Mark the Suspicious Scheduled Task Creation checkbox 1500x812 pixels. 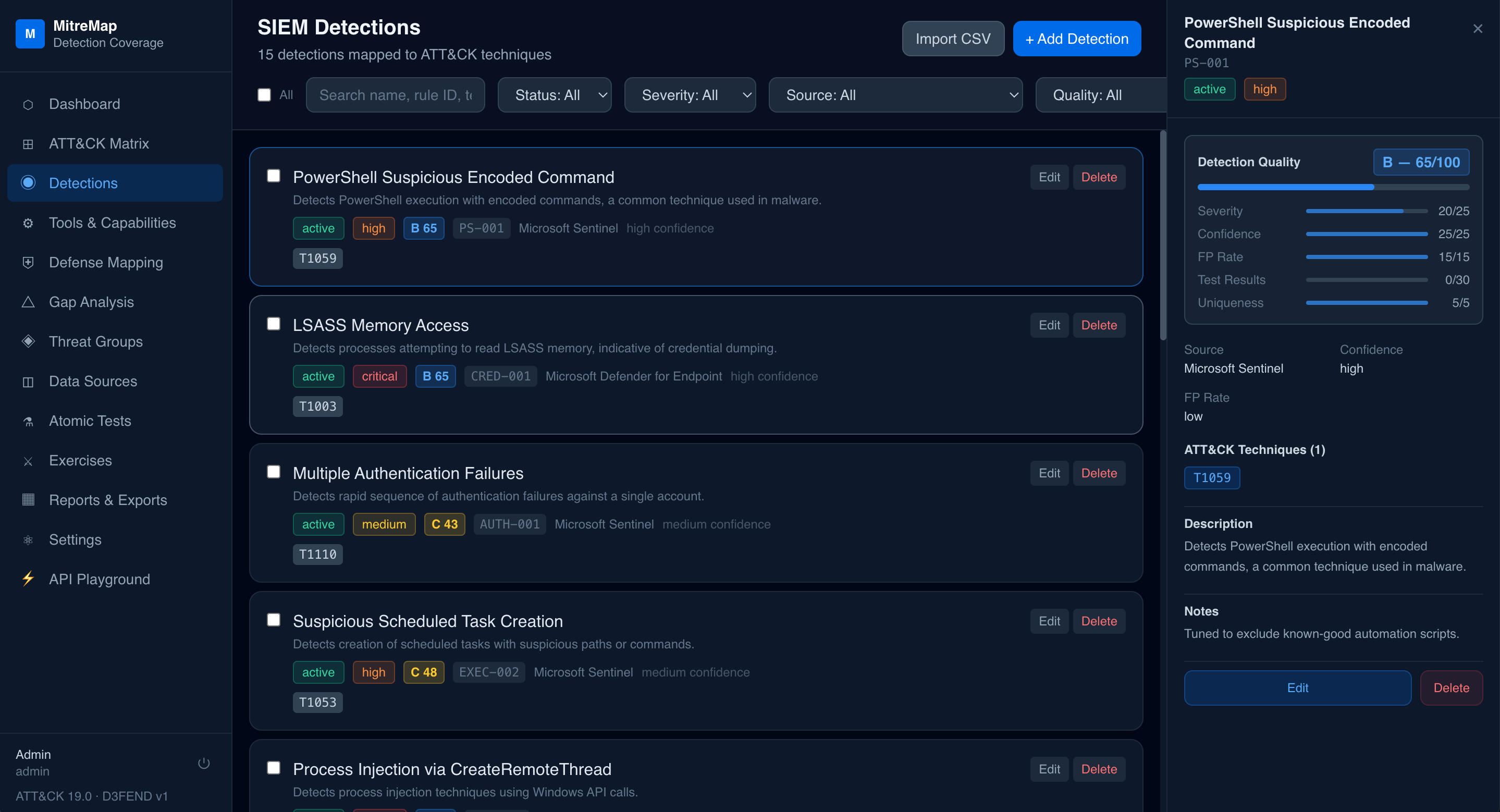274,620
